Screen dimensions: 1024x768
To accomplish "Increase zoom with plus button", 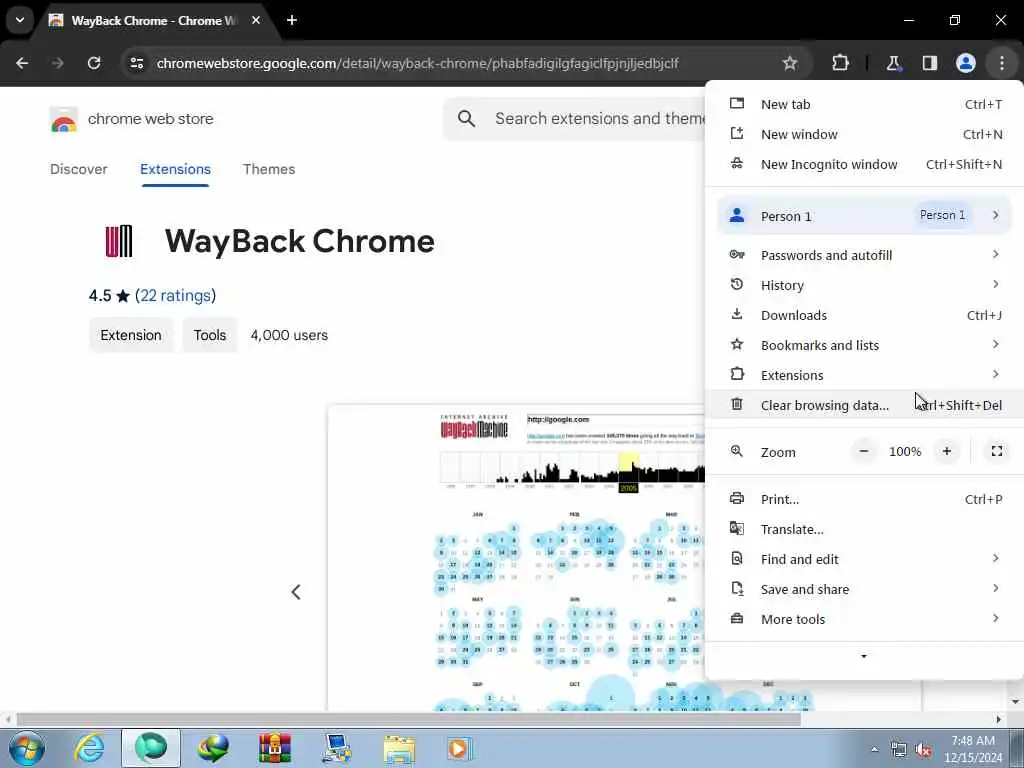I will (946, 451).
